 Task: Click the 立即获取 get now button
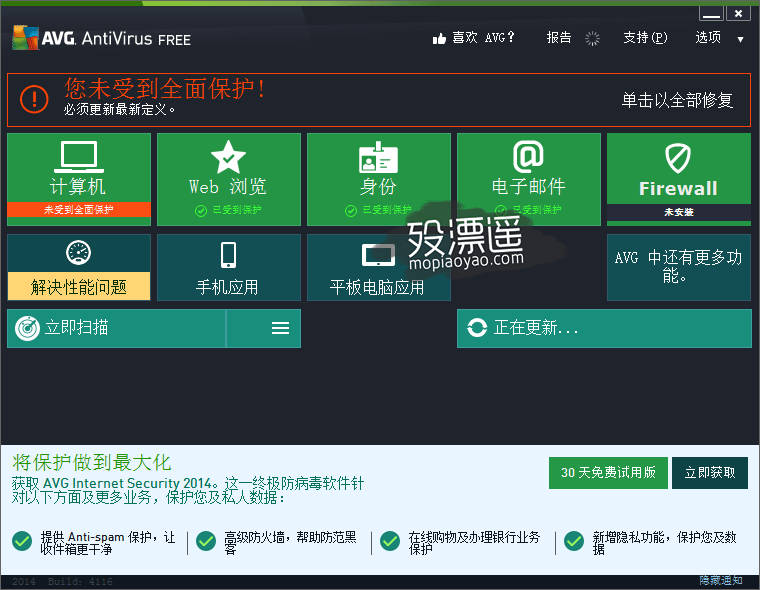(x=710, y=473)
